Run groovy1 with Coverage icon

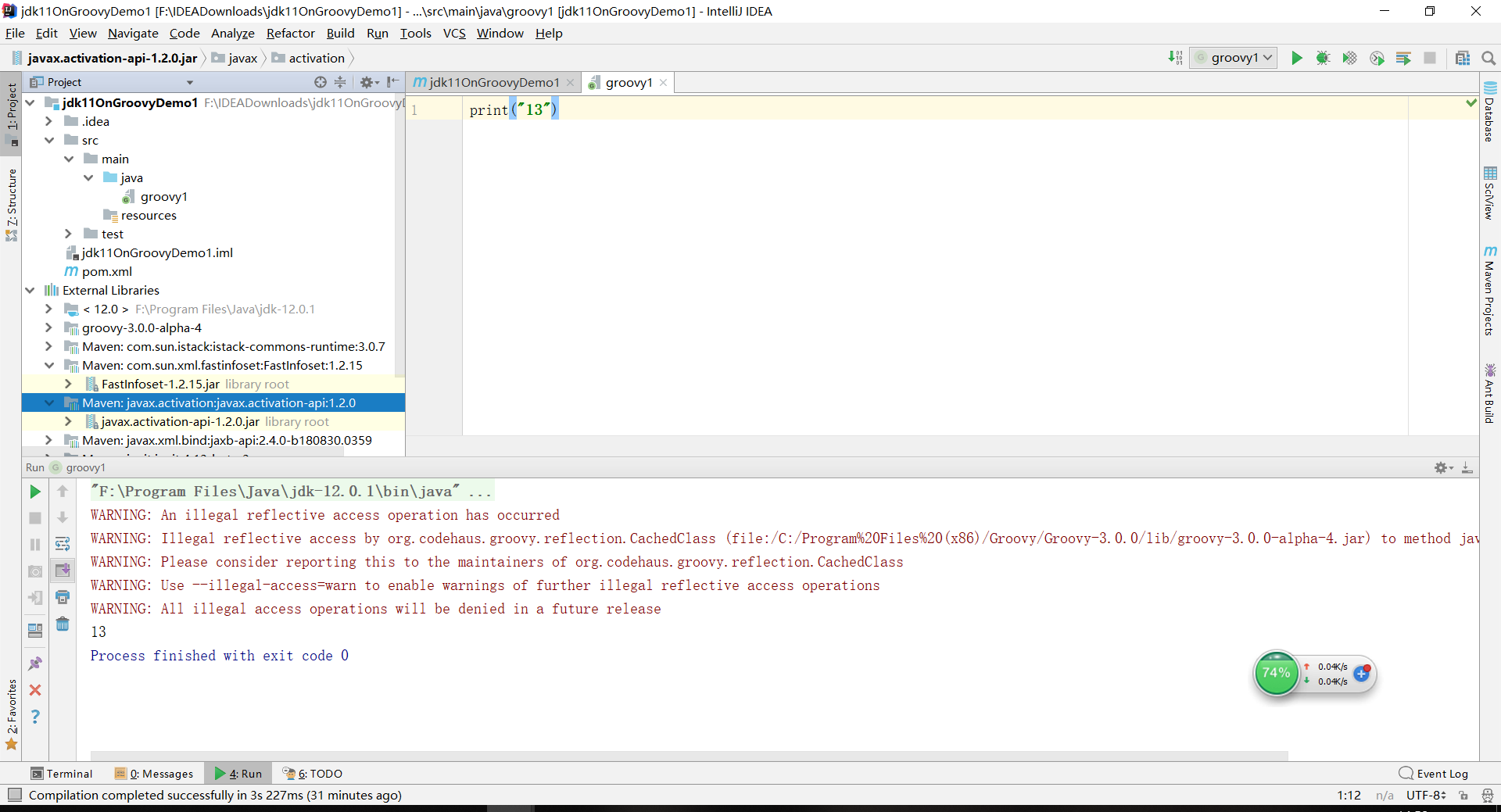(1350, 57)
